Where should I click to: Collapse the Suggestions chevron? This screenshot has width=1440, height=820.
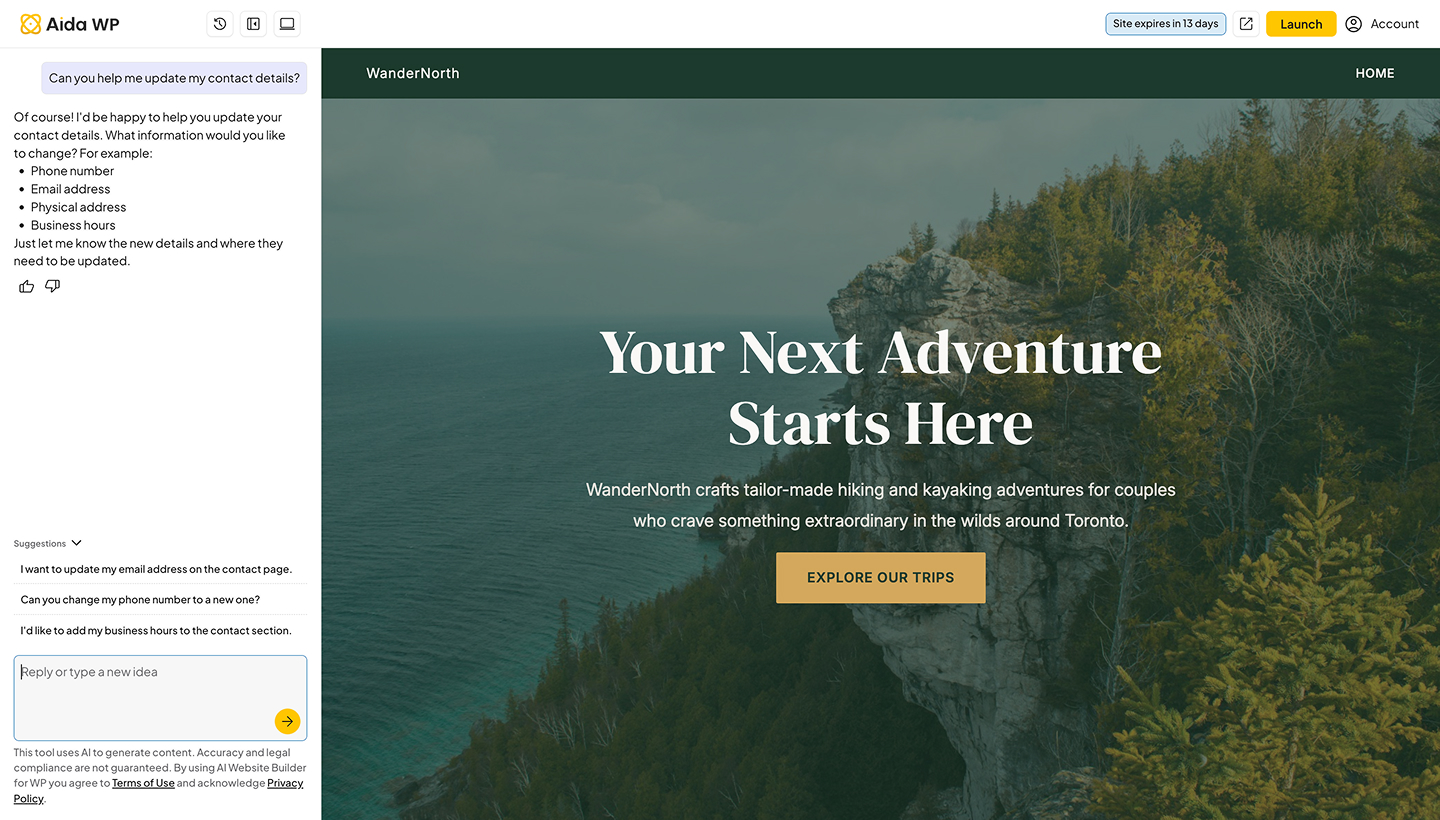point(77,543)
